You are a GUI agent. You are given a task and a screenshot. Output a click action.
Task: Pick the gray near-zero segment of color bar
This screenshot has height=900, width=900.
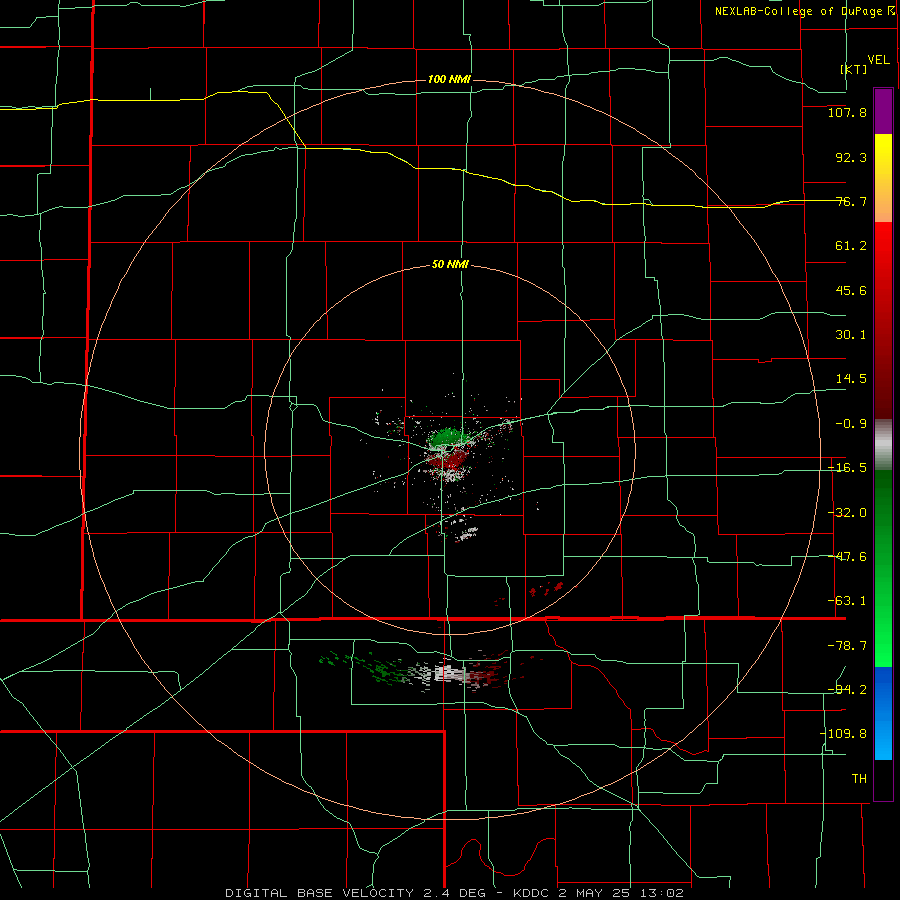click(883, 445)
